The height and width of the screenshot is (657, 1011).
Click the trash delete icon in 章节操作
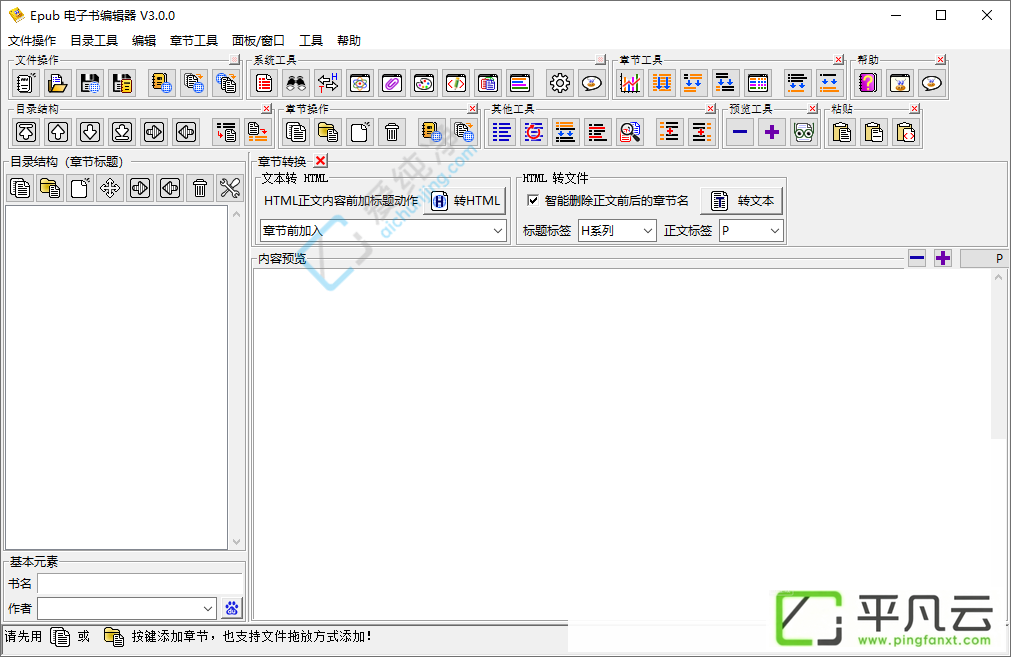click(x=392, y=132)
